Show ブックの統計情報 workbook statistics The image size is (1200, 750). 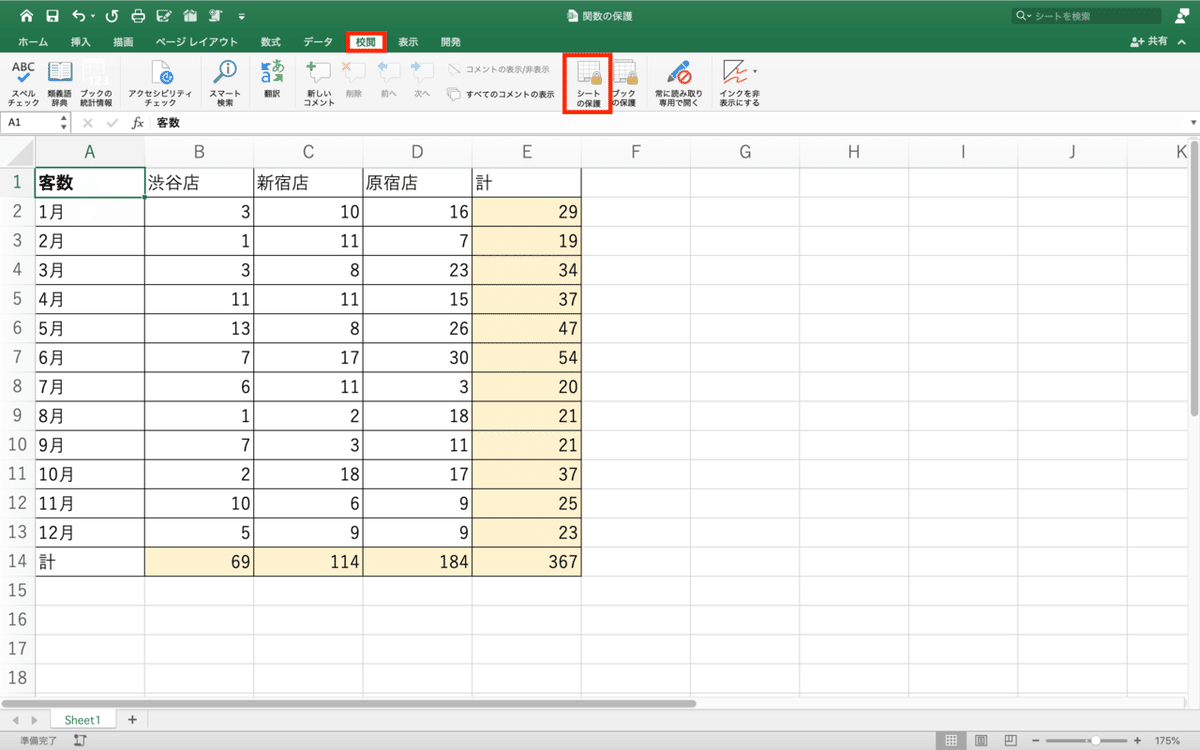(96, 80)
